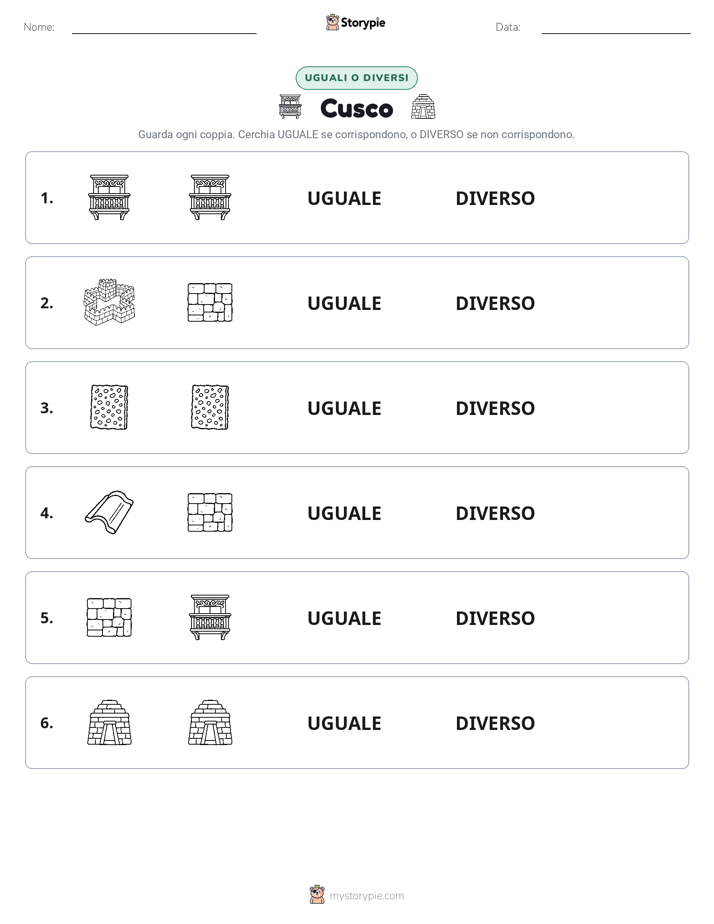
Task: Select the stone wall image in row 2
Action: pos(210,302)
